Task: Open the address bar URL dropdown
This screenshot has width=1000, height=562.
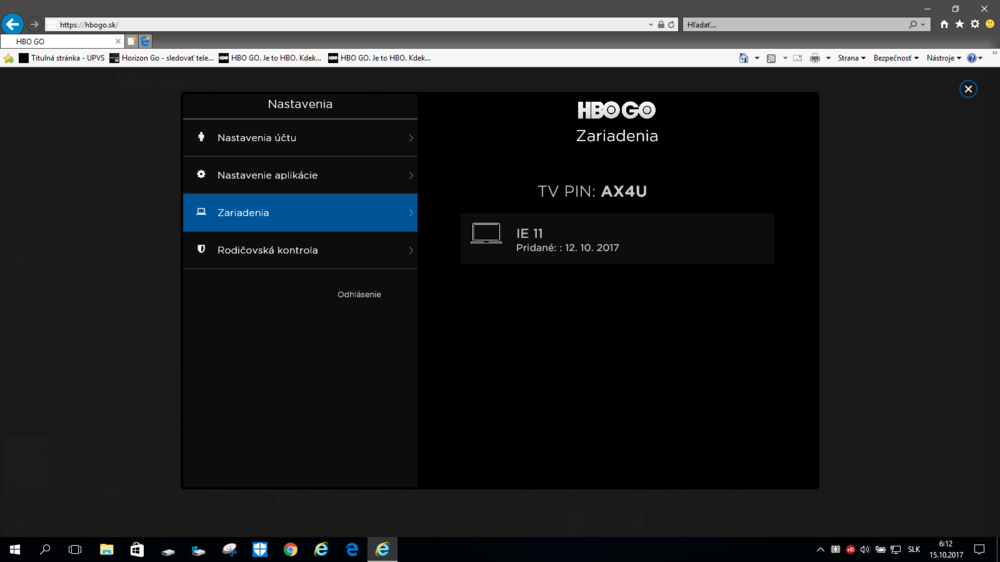Action: [x=651, y=24]
